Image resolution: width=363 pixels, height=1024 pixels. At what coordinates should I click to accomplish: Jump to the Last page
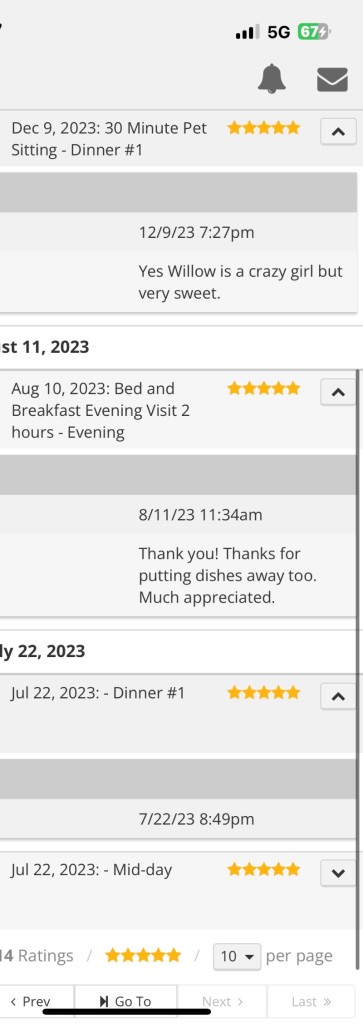[x=312, y=1002]
